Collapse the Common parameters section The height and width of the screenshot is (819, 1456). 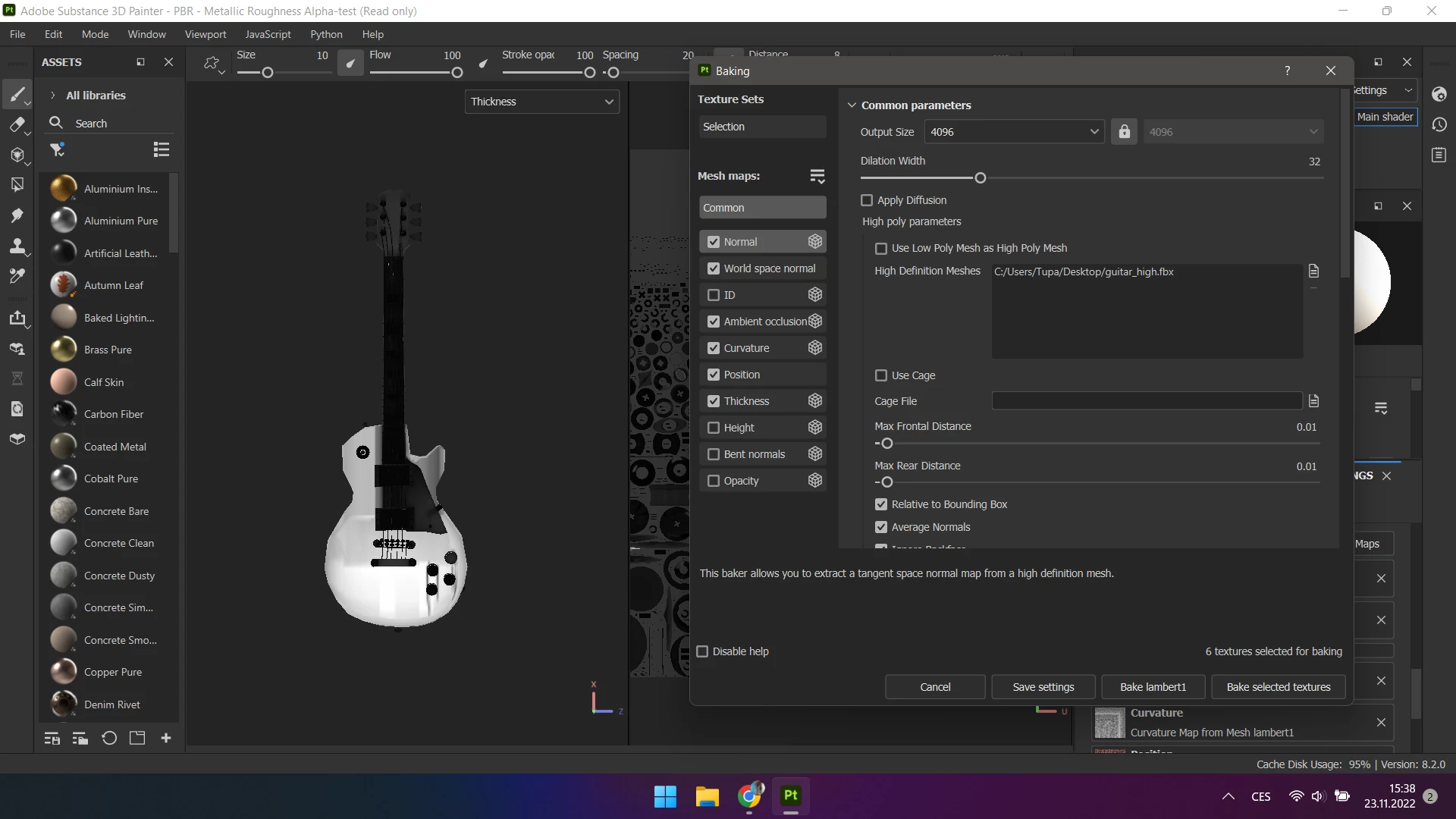(x=852, y=105)
